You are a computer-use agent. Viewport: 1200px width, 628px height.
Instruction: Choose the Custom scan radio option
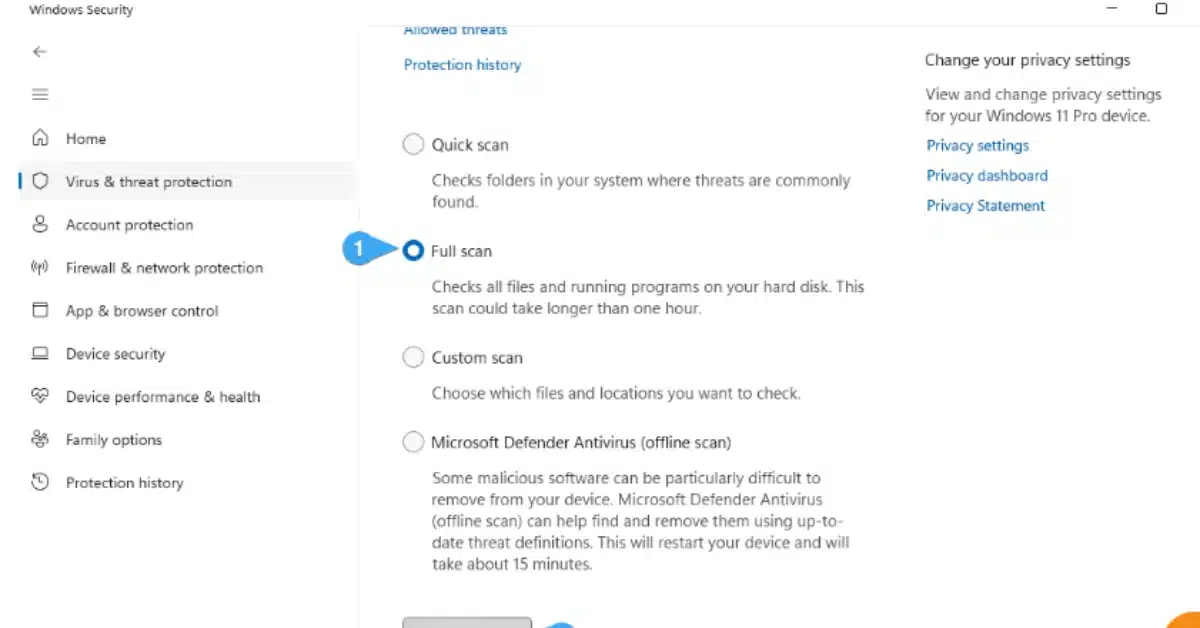click(413, 357)
